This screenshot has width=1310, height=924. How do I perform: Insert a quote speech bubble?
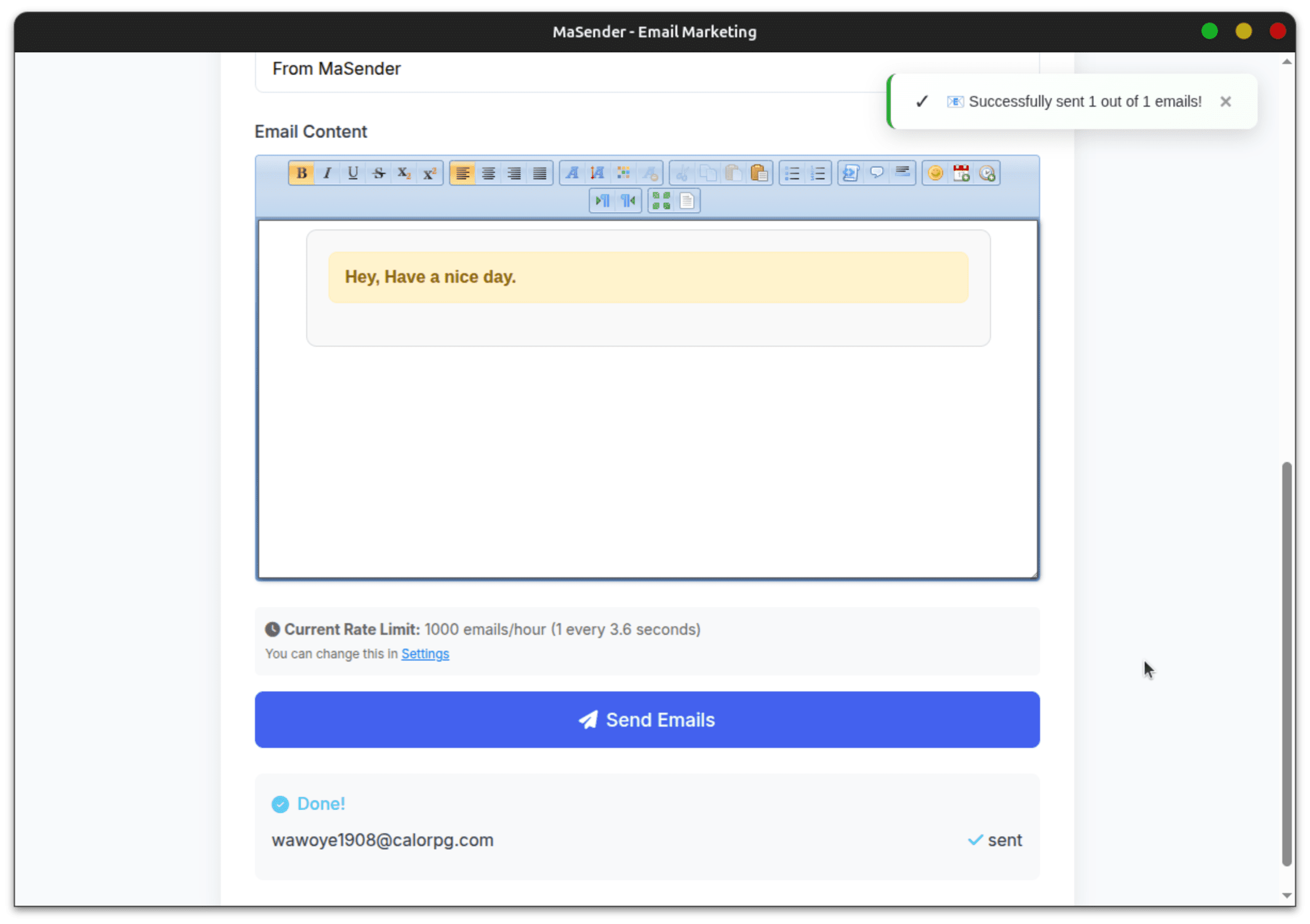tap(877, 173)
